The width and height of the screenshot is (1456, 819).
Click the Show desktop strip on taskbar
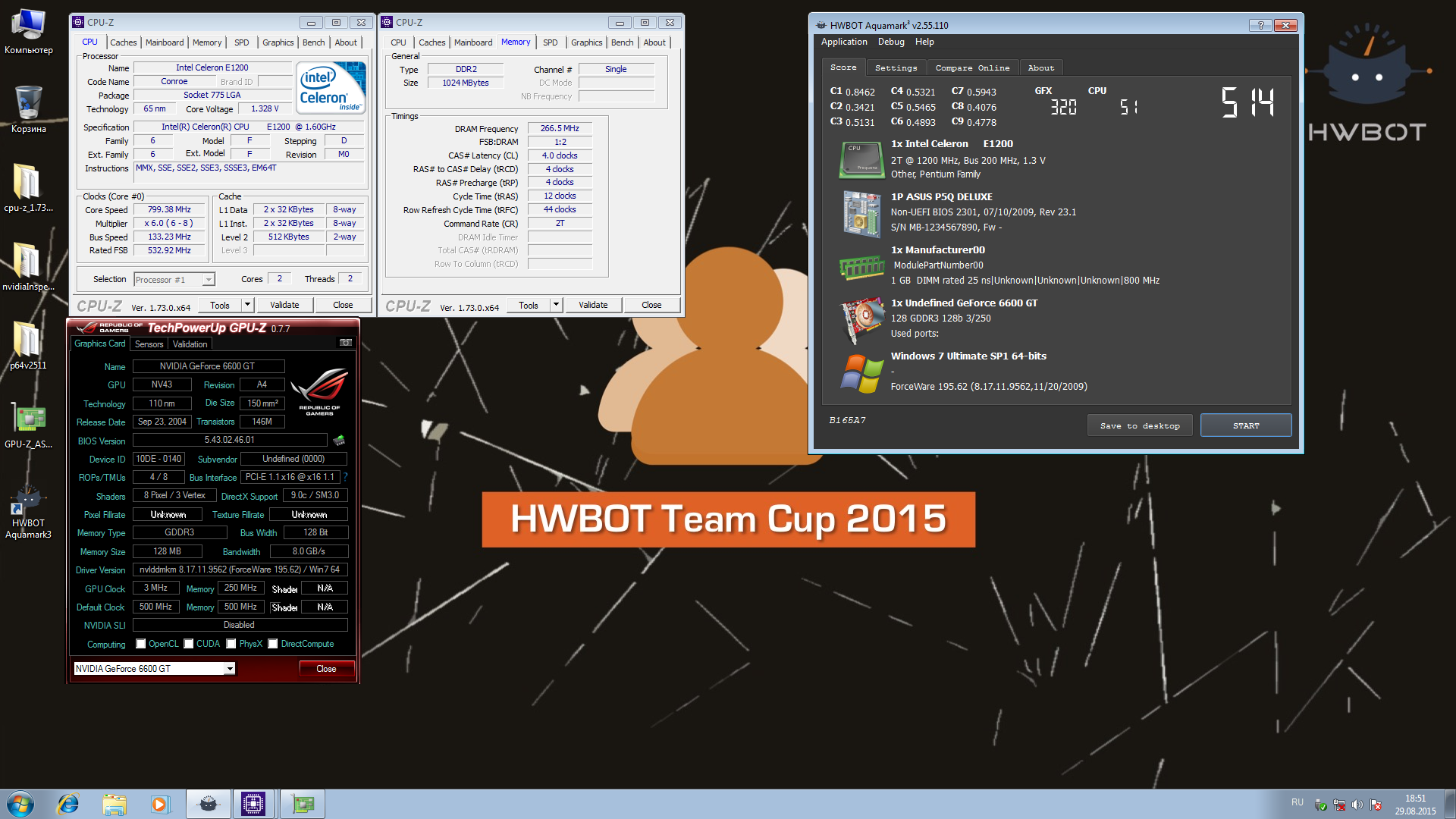pos(1450,804)
